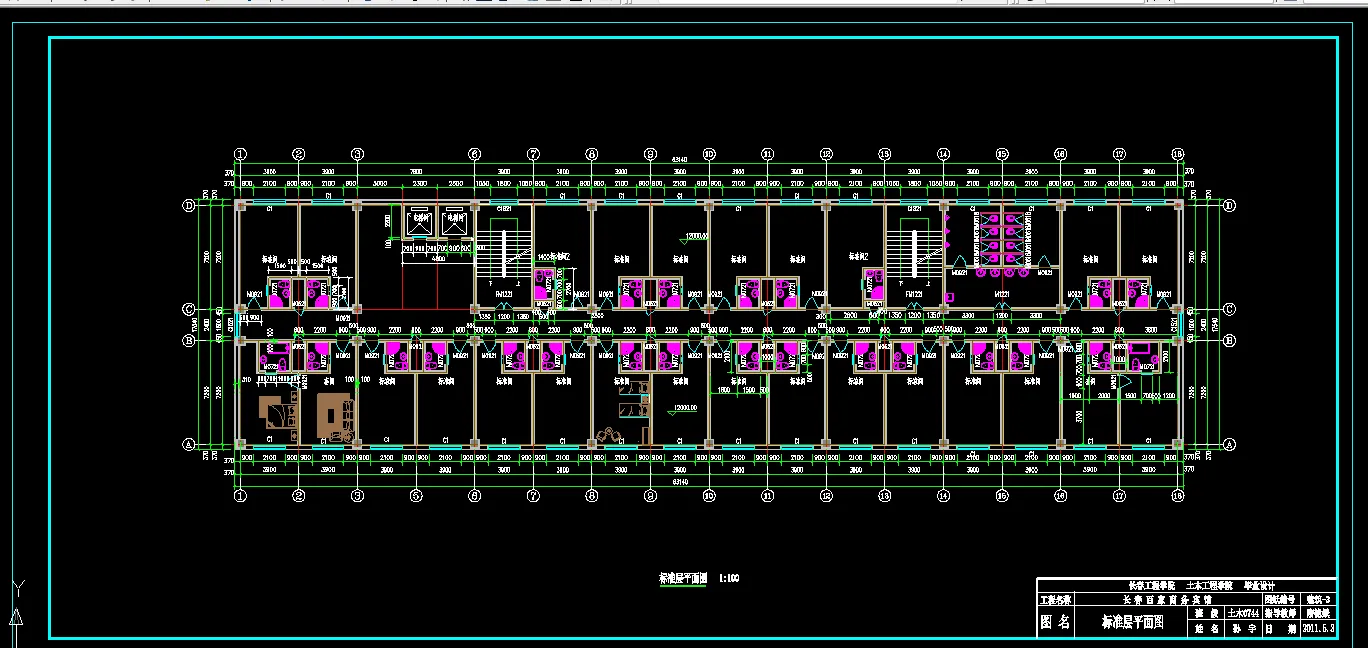
Task: Click axis bubble A on the left side
Action: (187, 444)
